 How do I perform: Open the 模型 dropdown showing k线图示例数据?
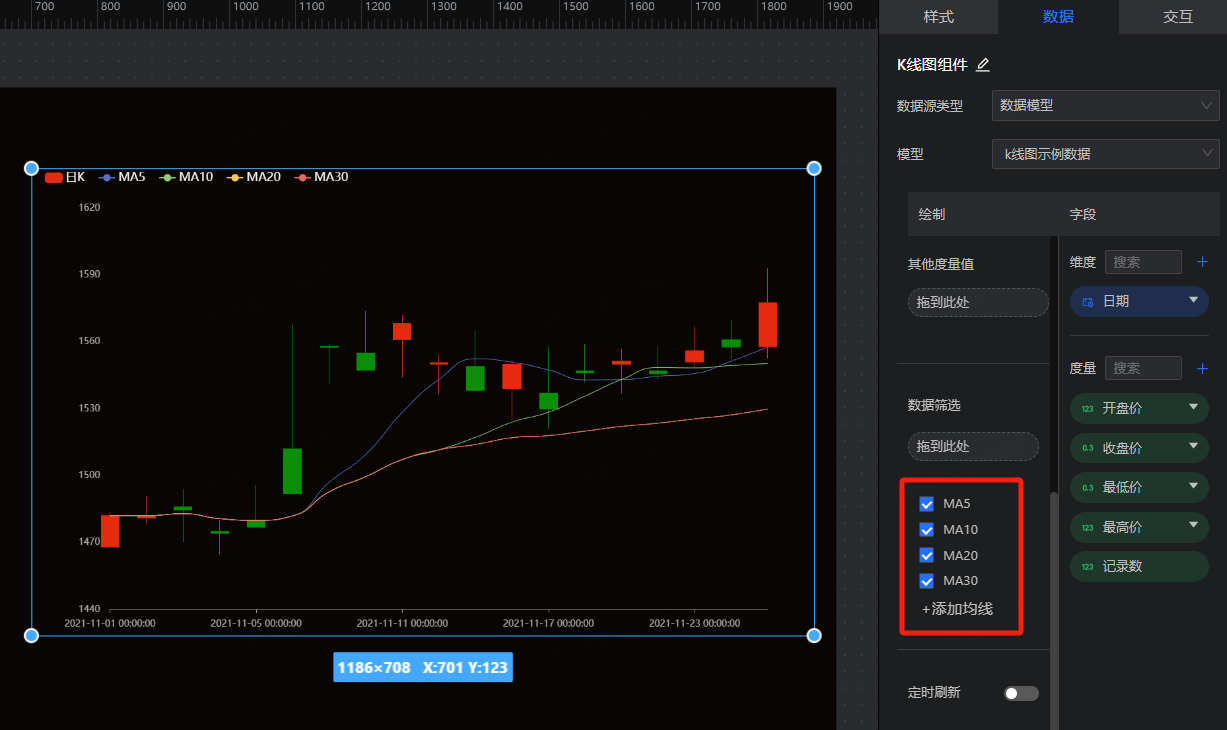pyautogui.click(x=1105, y=154)
